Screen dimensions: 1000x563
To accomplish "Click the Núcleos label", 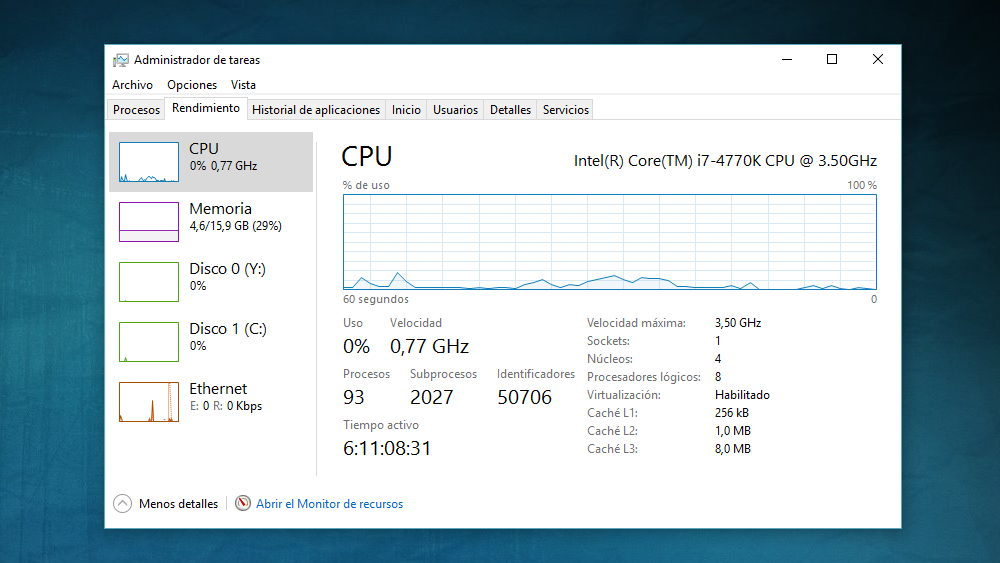I will point(610,359).
